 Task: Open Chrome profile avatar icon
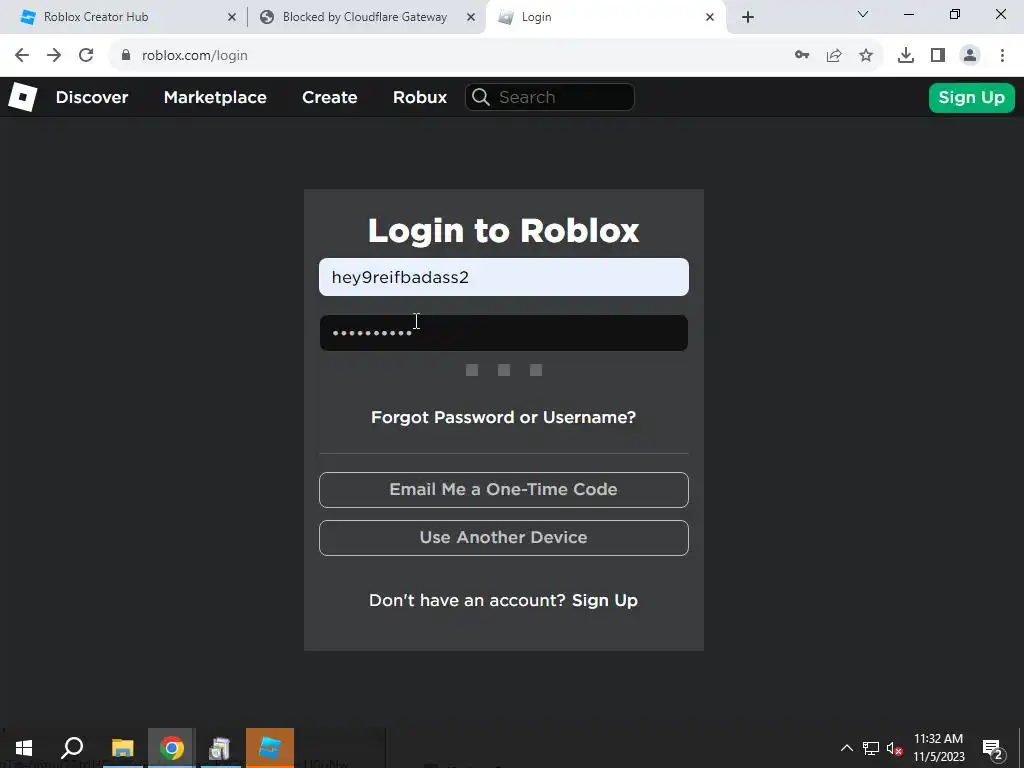point(970,56)
